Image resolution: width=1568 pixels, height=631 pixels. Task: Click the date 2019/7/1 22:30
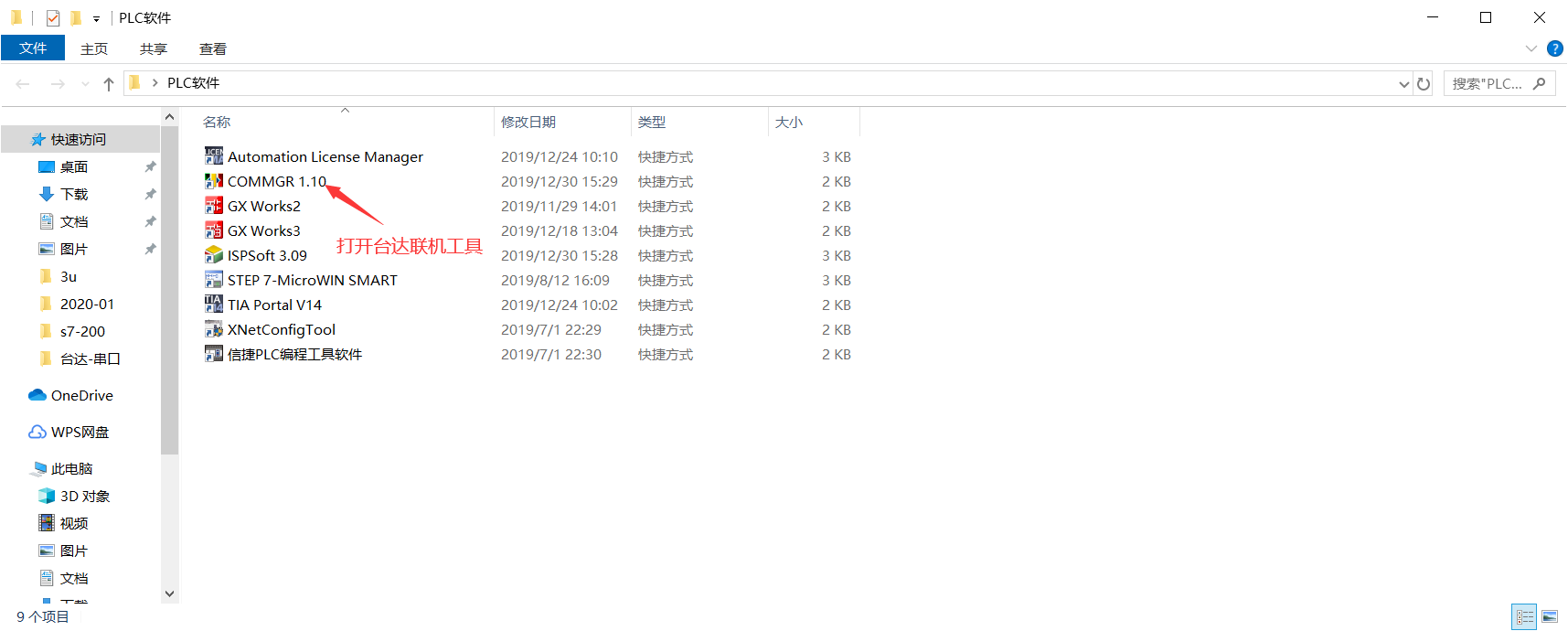[551, 354]
